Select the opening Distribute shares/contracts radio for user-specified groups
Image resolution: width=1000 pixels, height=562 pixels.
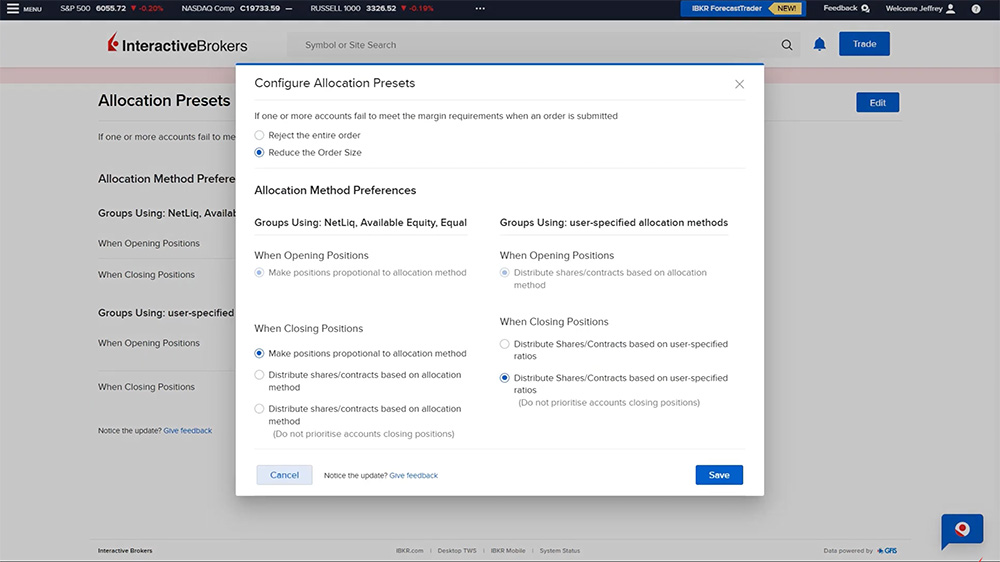(504, 272)
